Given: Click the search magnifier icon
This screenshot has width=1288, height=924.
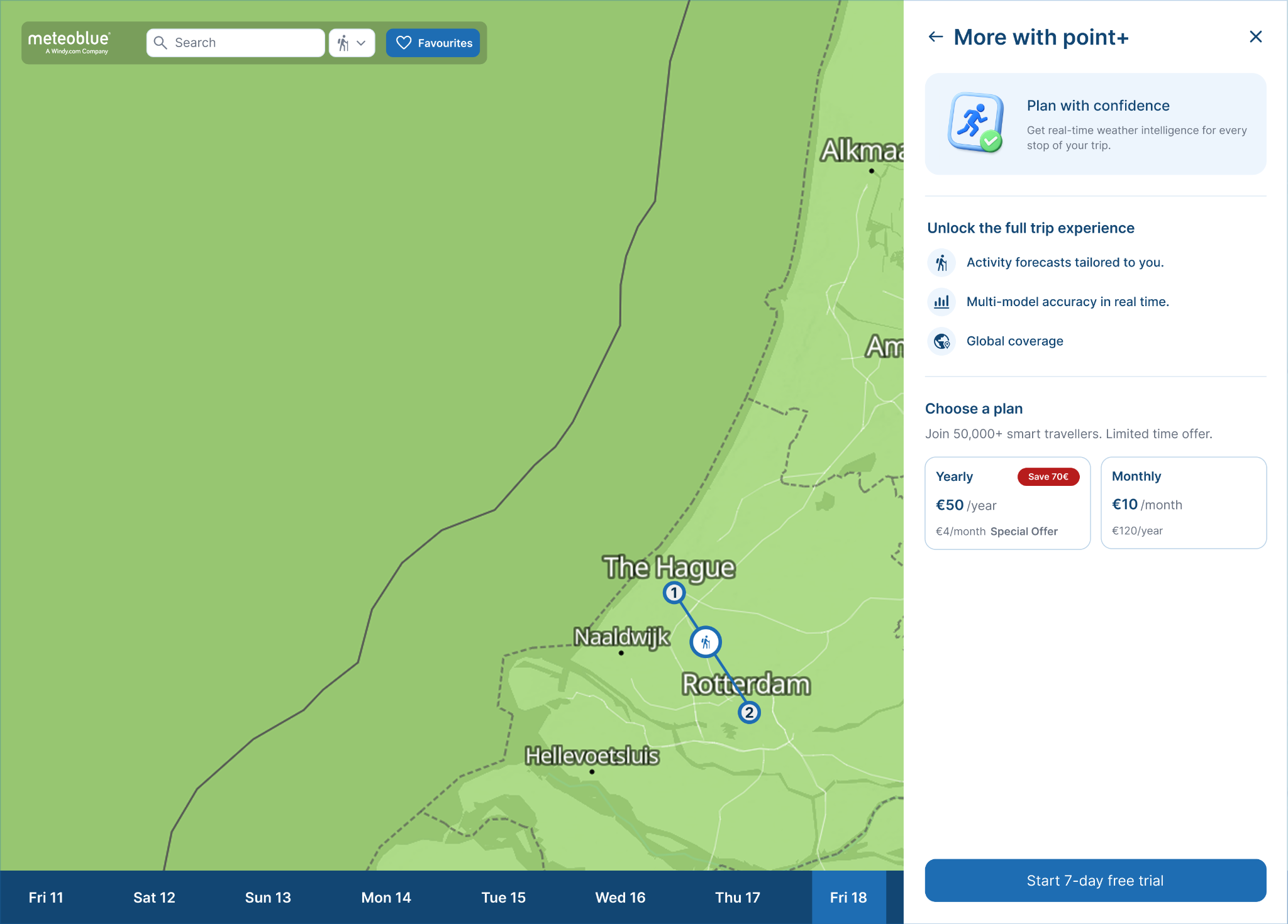Looking at the screenshot, I should click(x=160, y=43).
